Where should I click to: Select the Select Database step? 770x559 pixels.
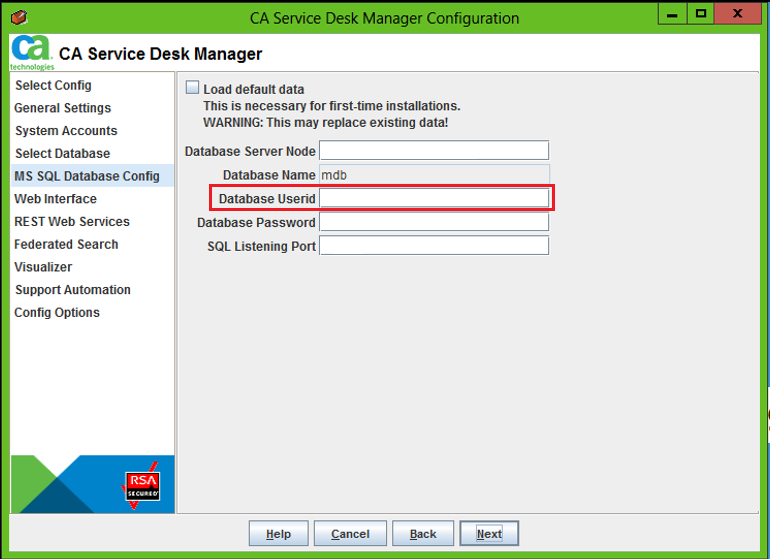click(62, 153)
